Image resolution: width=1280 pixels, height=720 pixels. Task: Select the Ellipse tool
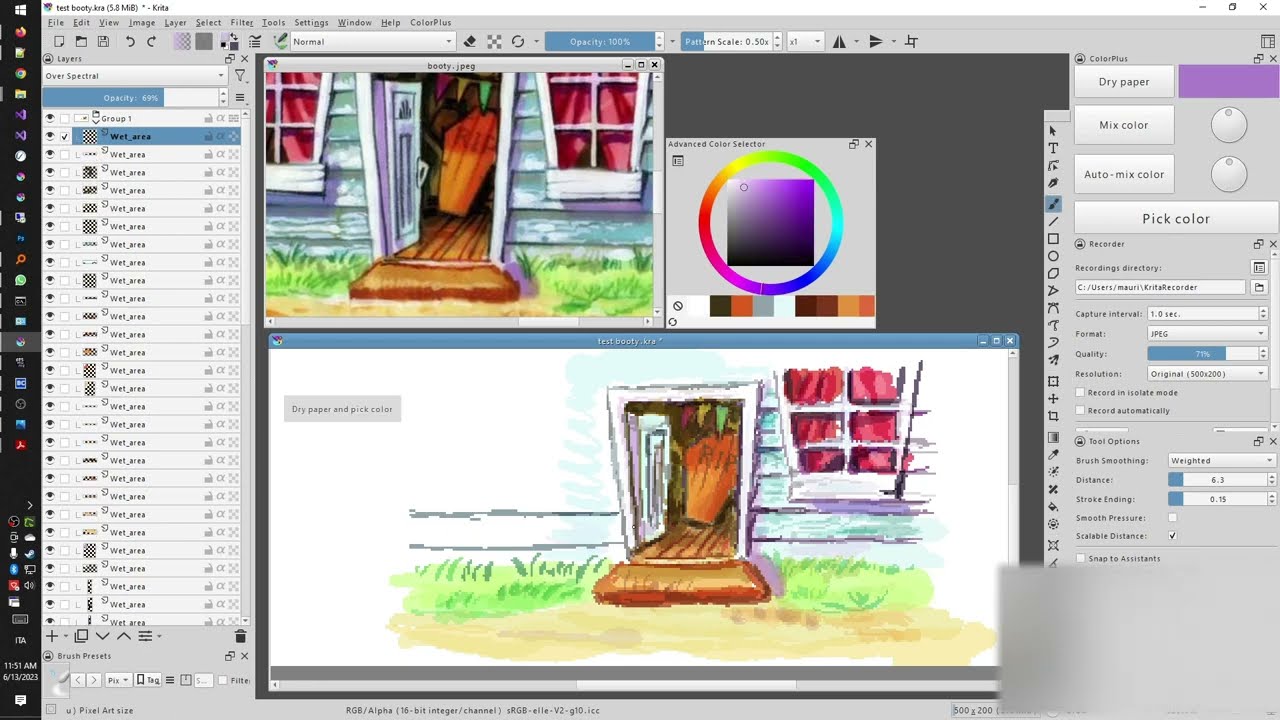click(1053, 256)
